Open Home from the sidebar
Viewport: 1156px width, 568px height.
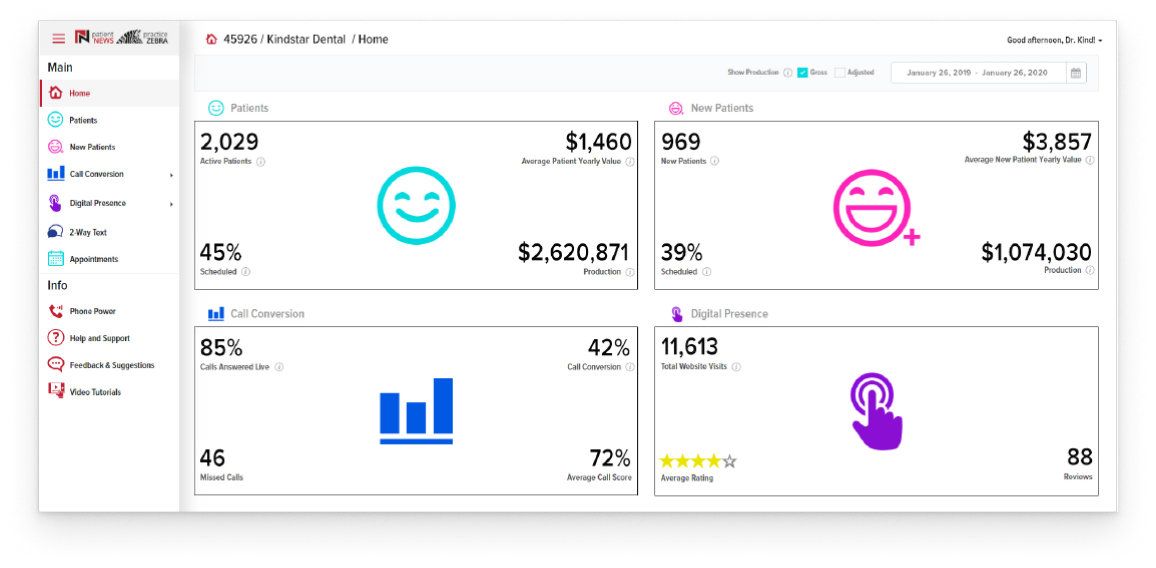tap(110, 94)
